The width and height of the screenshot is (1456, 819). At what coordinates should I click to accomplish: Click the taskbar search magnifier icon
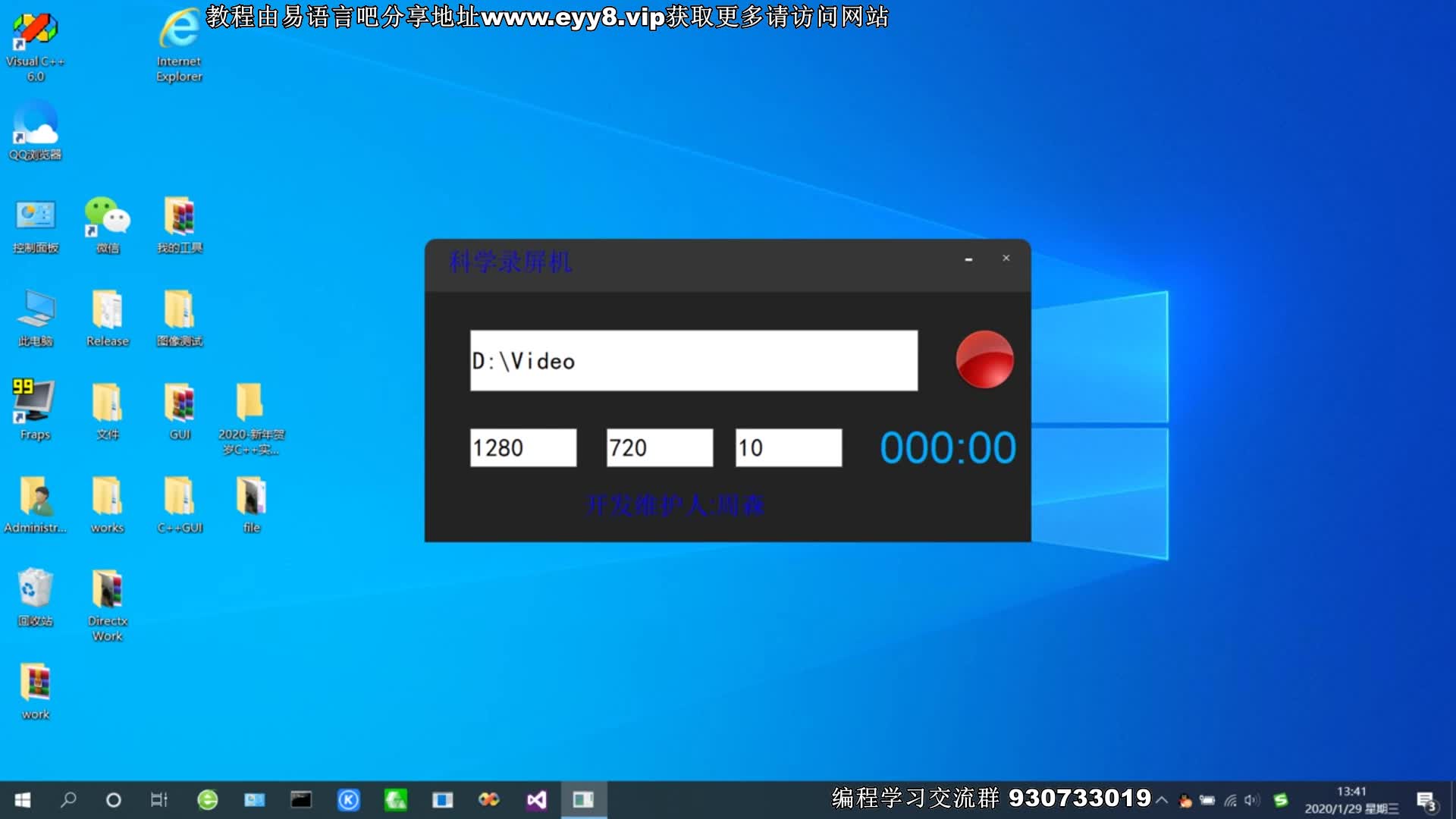[68, 800]
